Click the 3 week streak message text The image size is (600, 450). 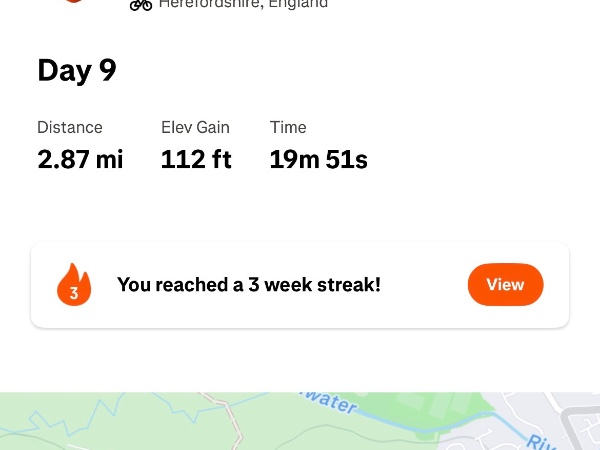[249, 285]
